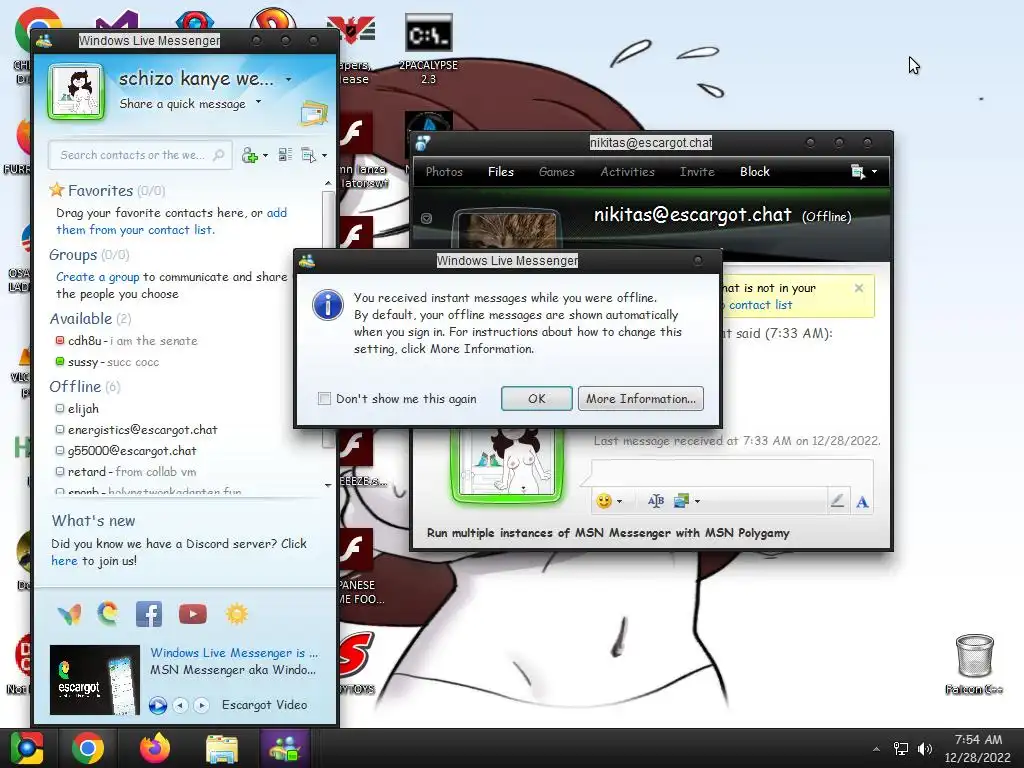Click the font style icon in chat

click(x=656, y=501)
